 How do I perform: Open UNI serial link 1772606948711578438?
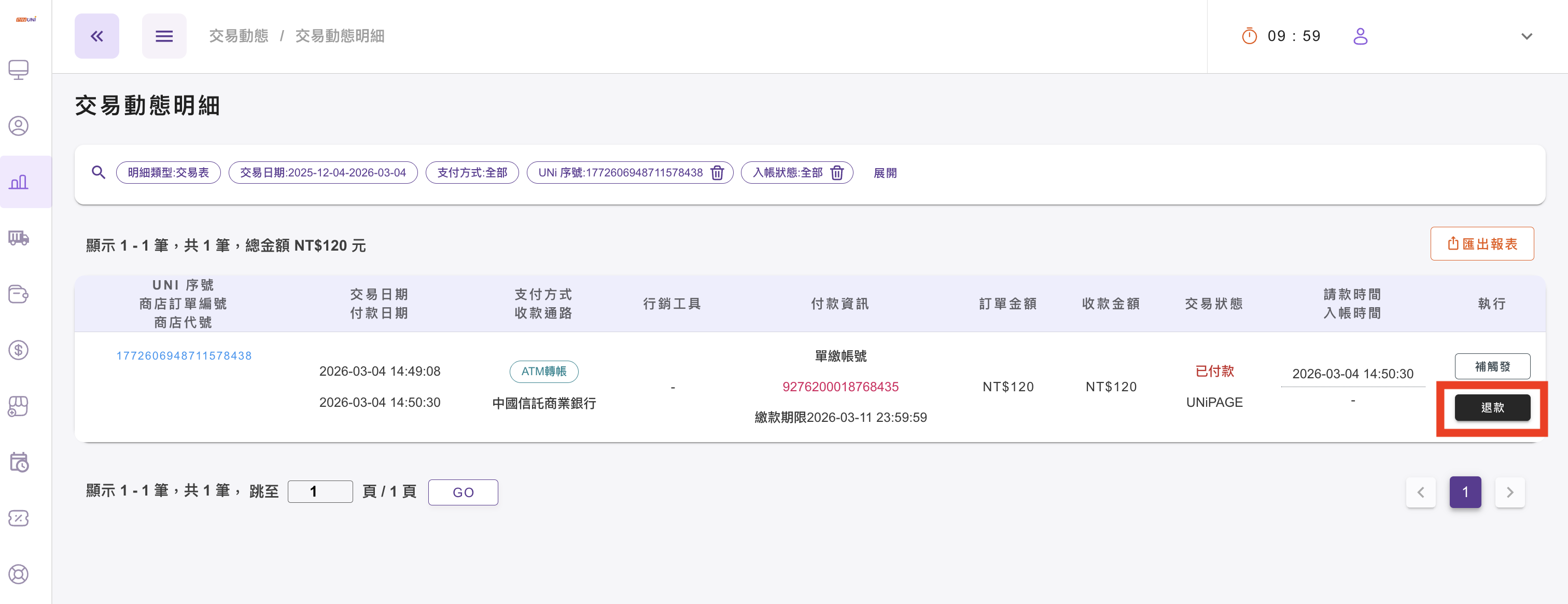click(x=184, y=355)
